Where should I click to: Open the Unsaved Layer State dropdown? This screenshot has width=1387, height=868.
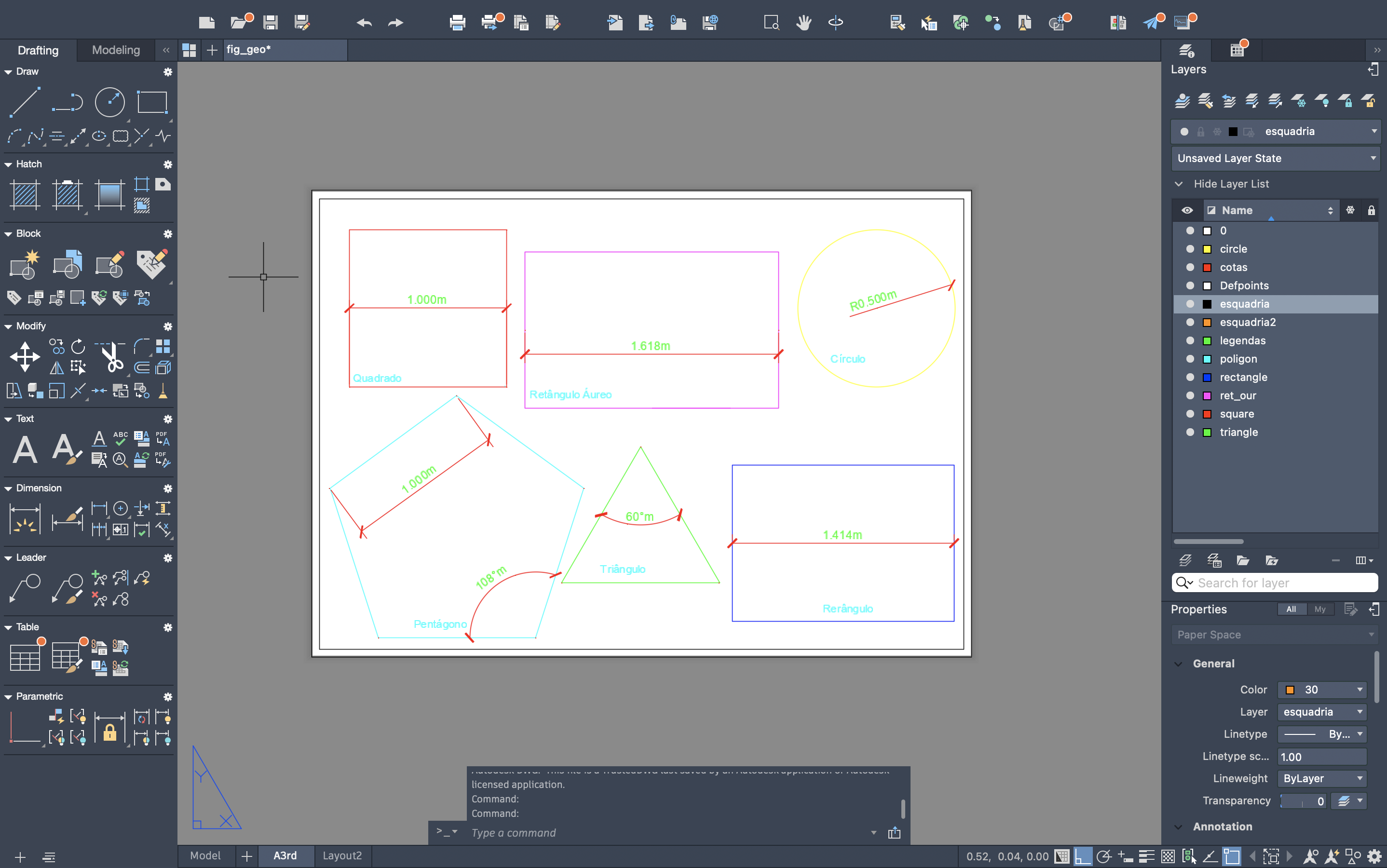point(1275,158)
